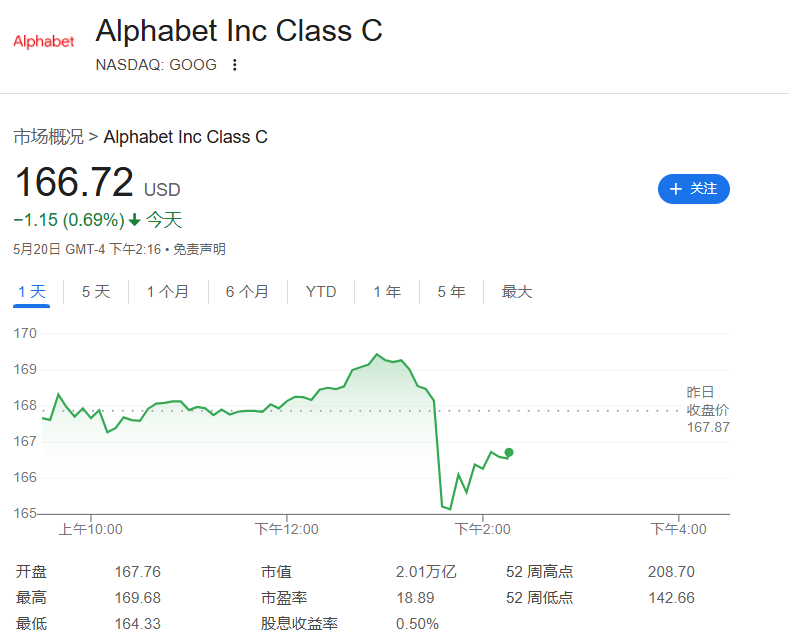
Task: Click the red Alphabet logo
Action: (44, 41)
